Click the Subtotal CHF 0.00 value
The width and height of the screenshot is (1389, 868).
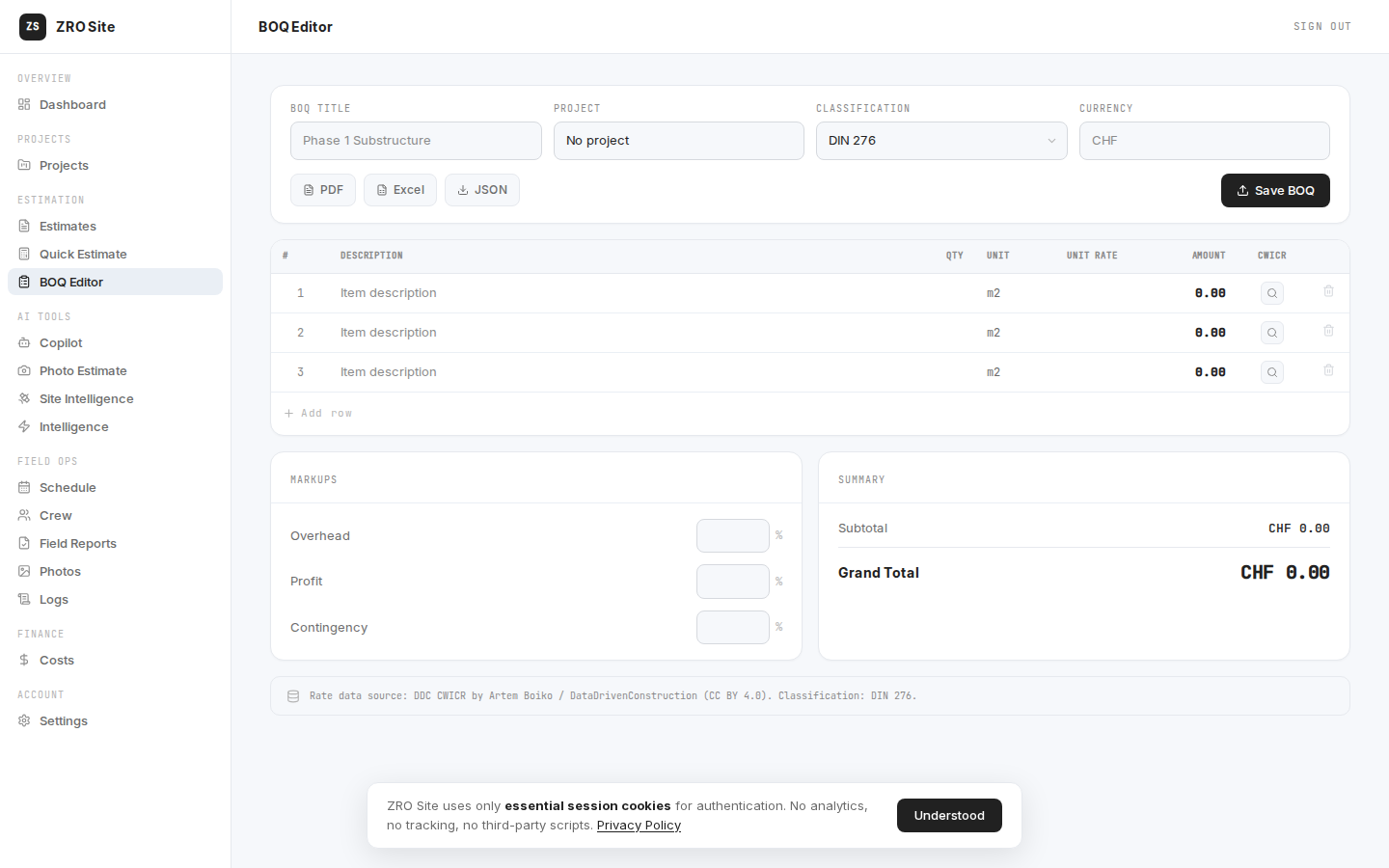(1298, 529)
